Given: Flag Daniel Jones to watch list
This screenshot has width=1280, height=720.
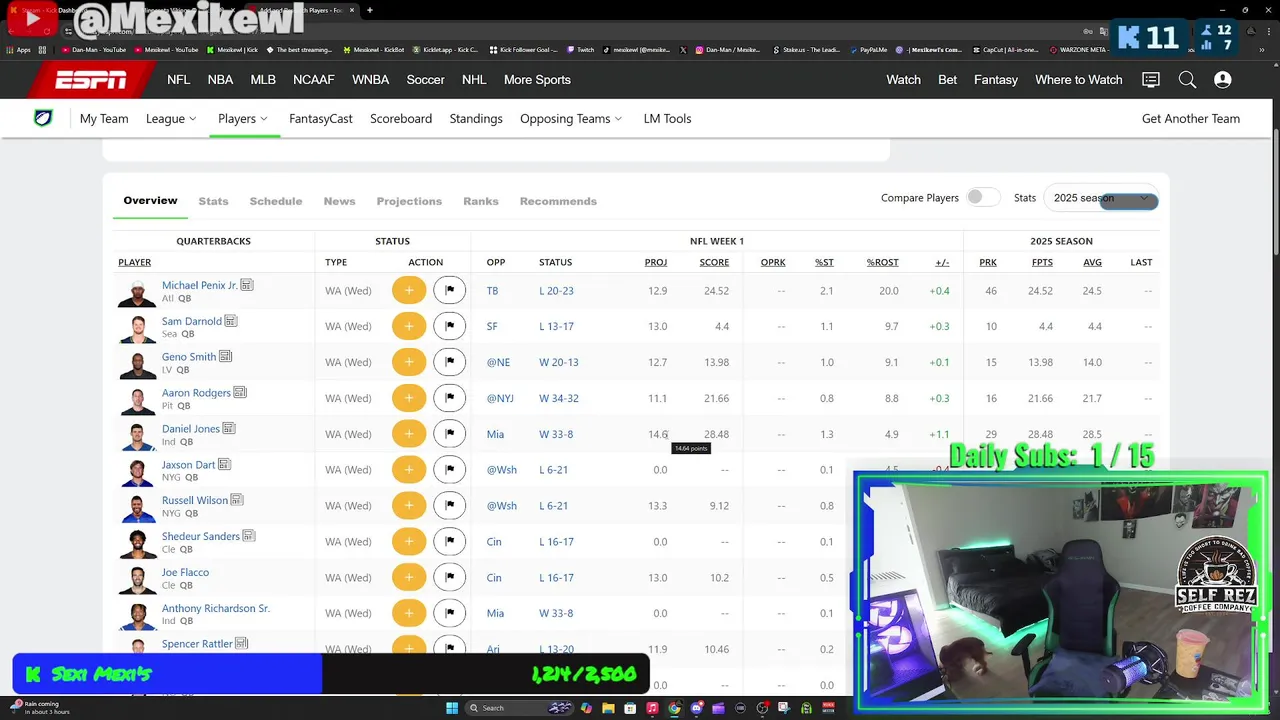Looking at the screenshot, I should 450,434.
